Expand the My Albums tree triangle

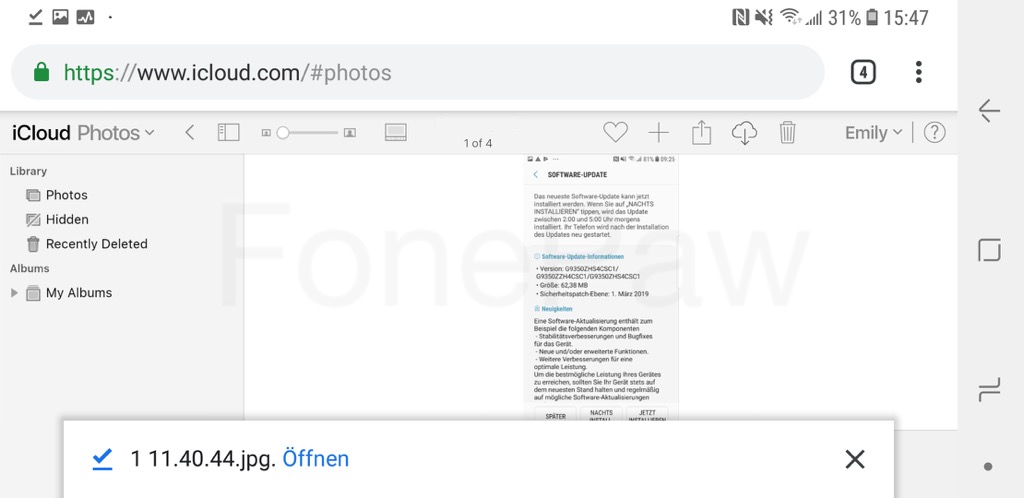click(14, 293)
